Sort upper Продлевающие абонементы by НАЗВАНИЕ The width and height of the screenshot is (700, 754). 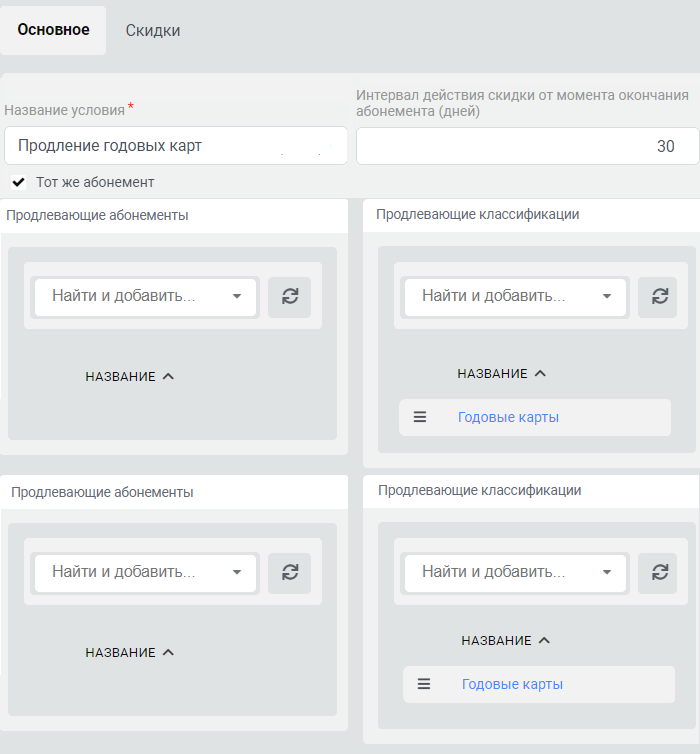129,377
